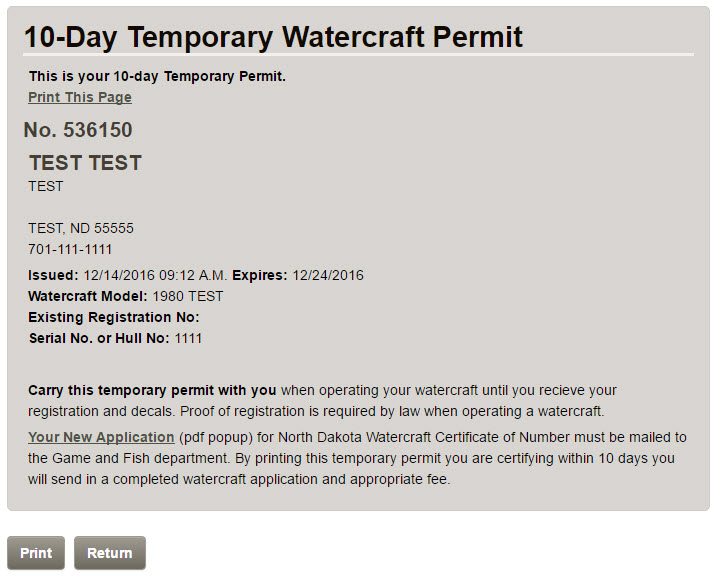The width and height of the screenshot is (721, 586).
Task: Click the Serial No. or Hull No label
Action: 99,339
